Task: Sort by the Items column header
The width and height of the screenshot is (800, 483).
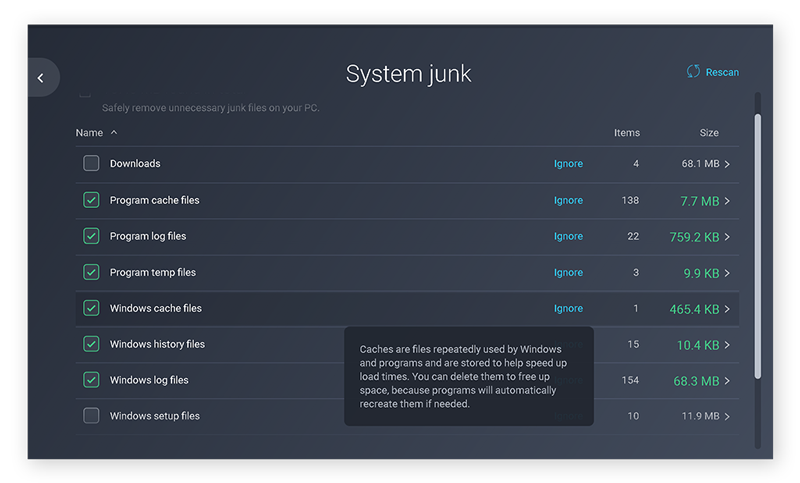Action: [x=626, y=133]
